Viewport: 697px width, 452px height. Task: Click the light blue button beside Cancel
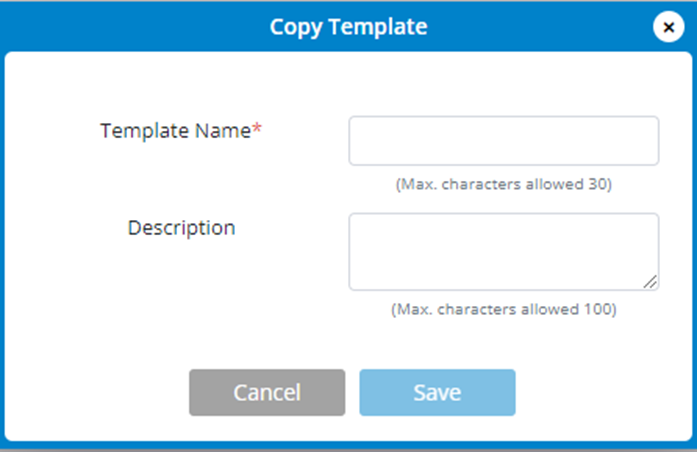437,392
